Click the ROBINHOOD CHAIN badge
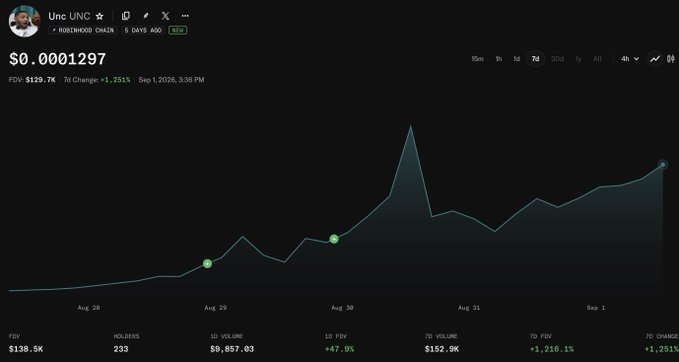The width and height of the screenshot is (679, 362). (x=82, y=30)
